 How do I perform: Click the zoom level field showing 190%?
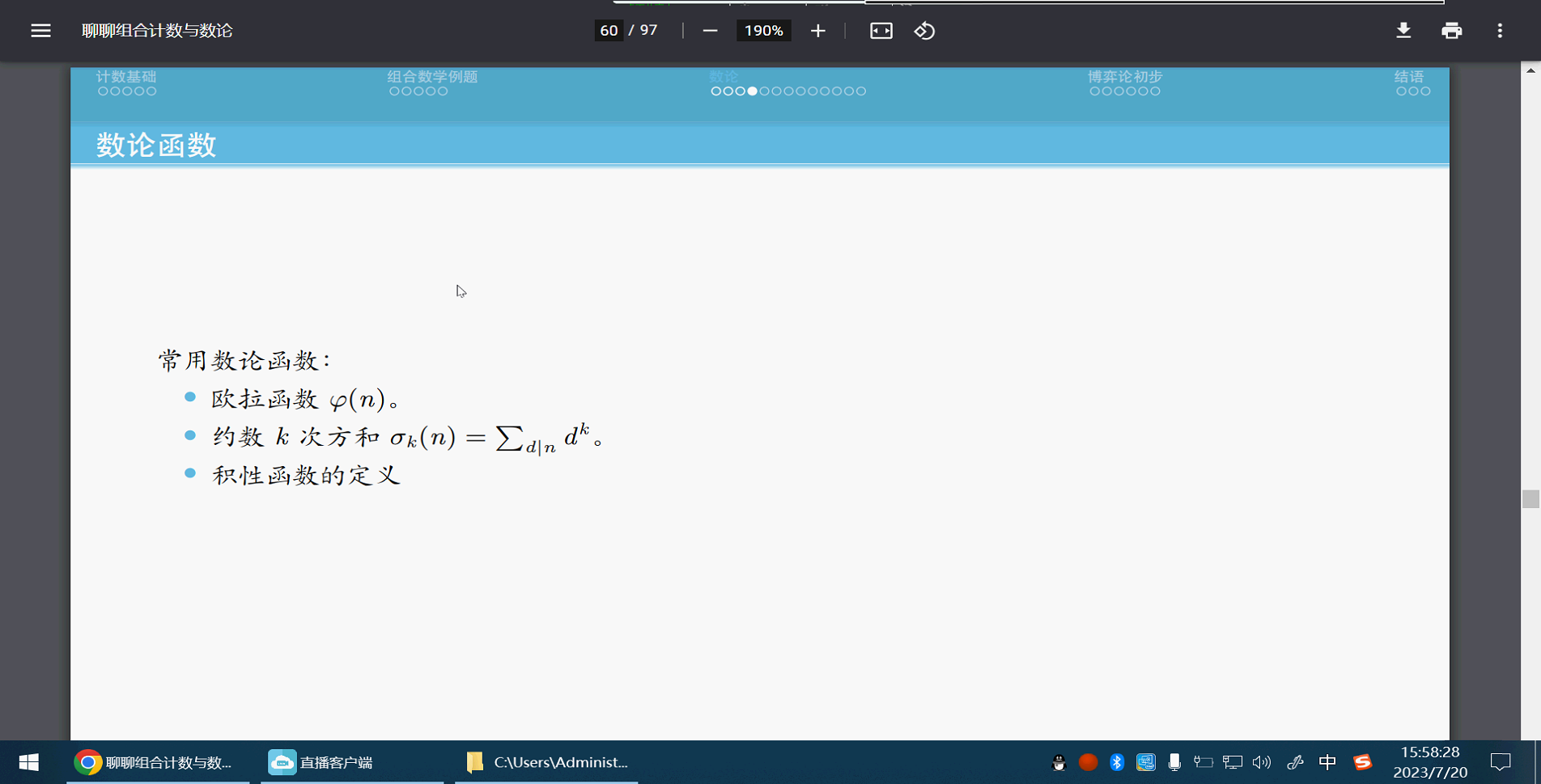[x=763, y=31]
